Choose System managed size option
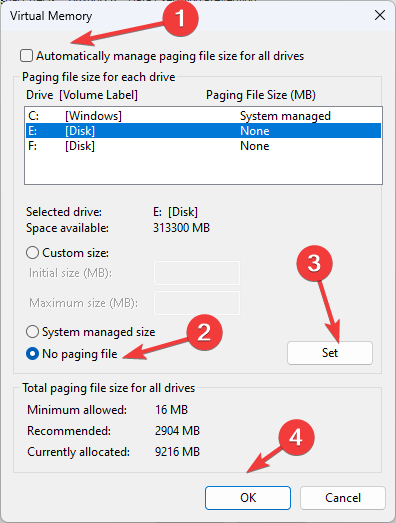Image resolution: width=396 pixels, height=523 pixels. tap(32, 332)
